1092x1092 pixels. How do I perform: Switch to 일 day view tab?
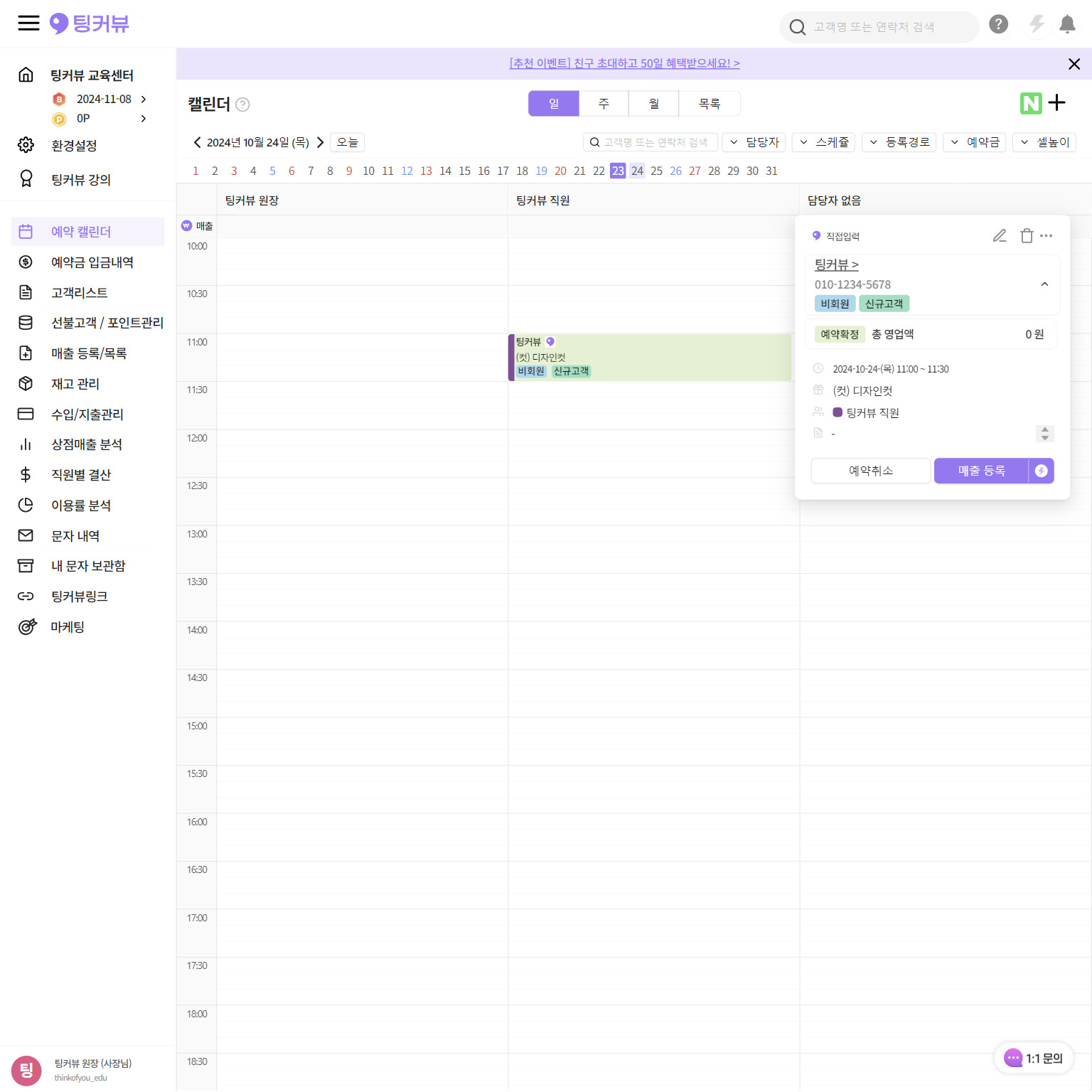[x=554, y=104]
